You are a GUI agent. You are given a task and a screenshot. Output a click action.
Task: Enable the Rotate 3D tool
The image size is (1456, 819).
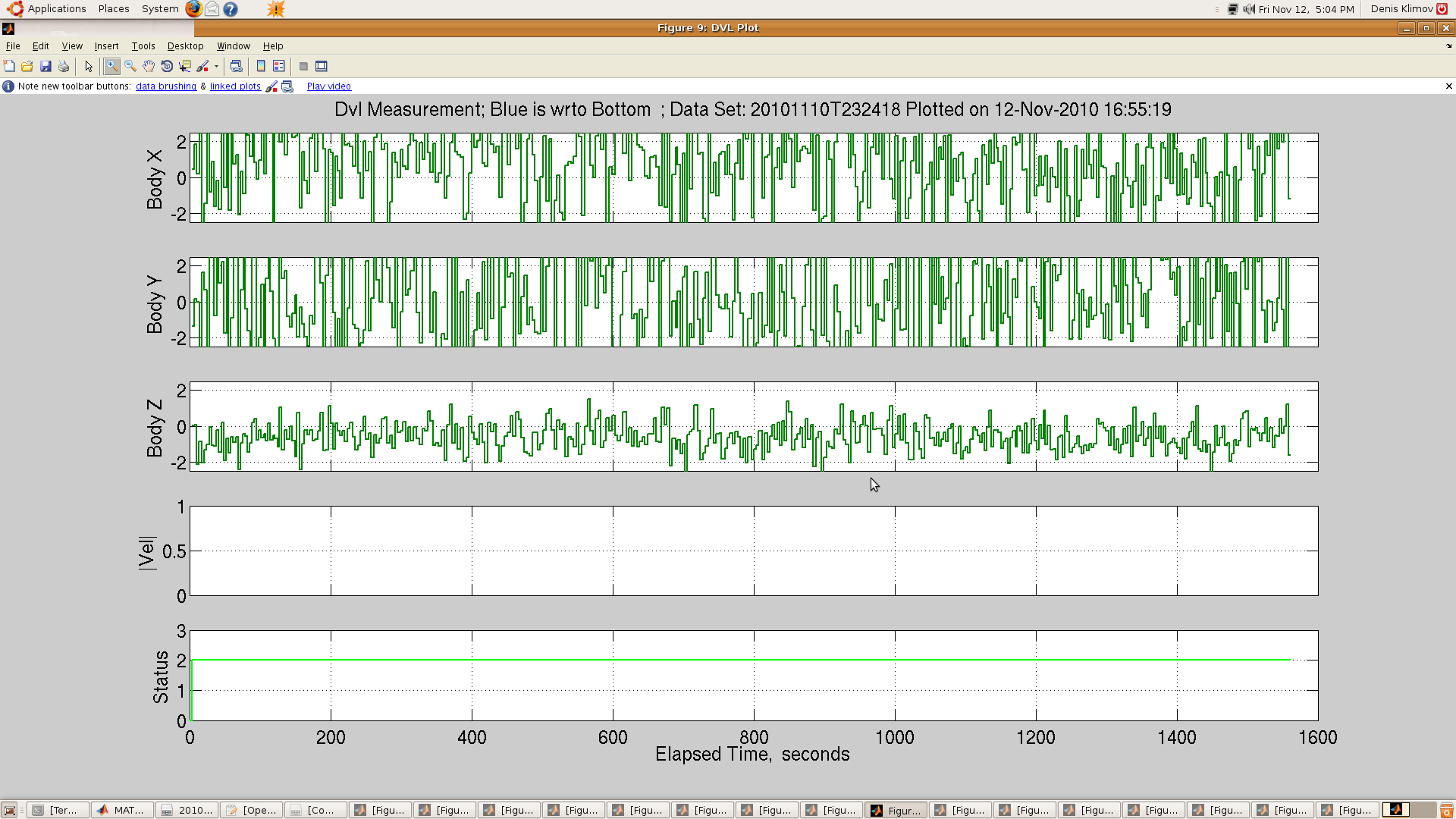(167, 67)
